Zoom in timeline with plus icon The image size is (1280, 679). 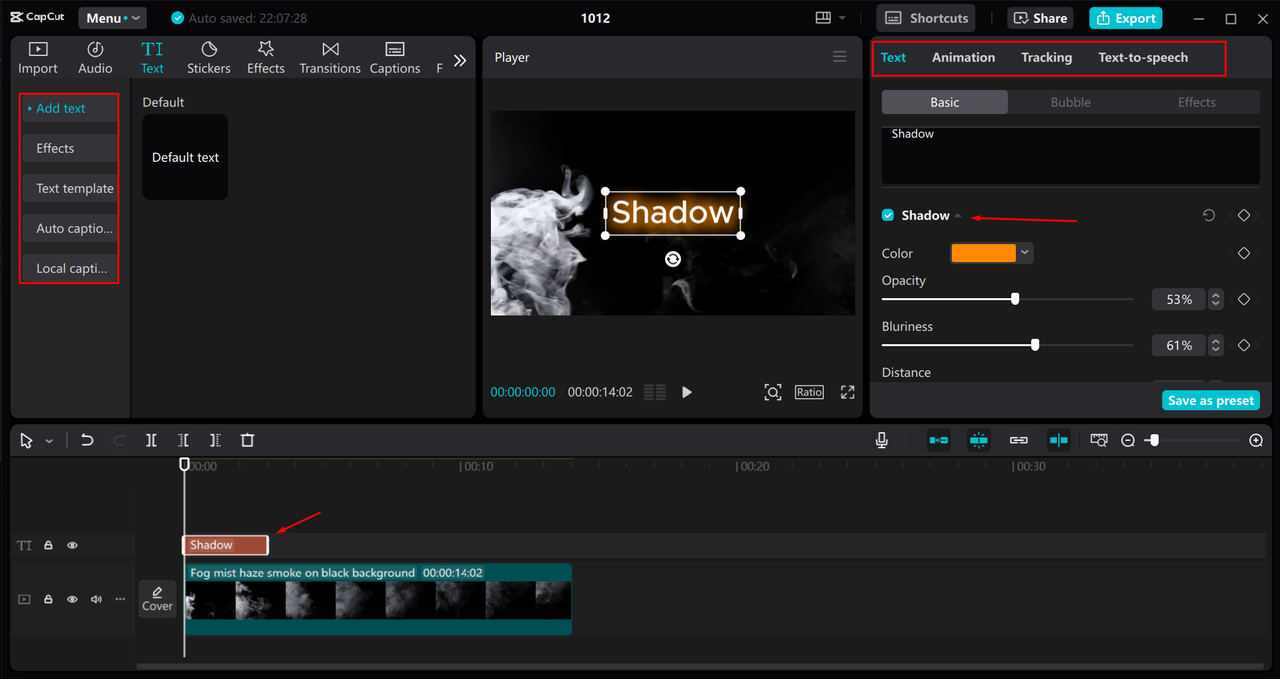[x=1256, y=440]
